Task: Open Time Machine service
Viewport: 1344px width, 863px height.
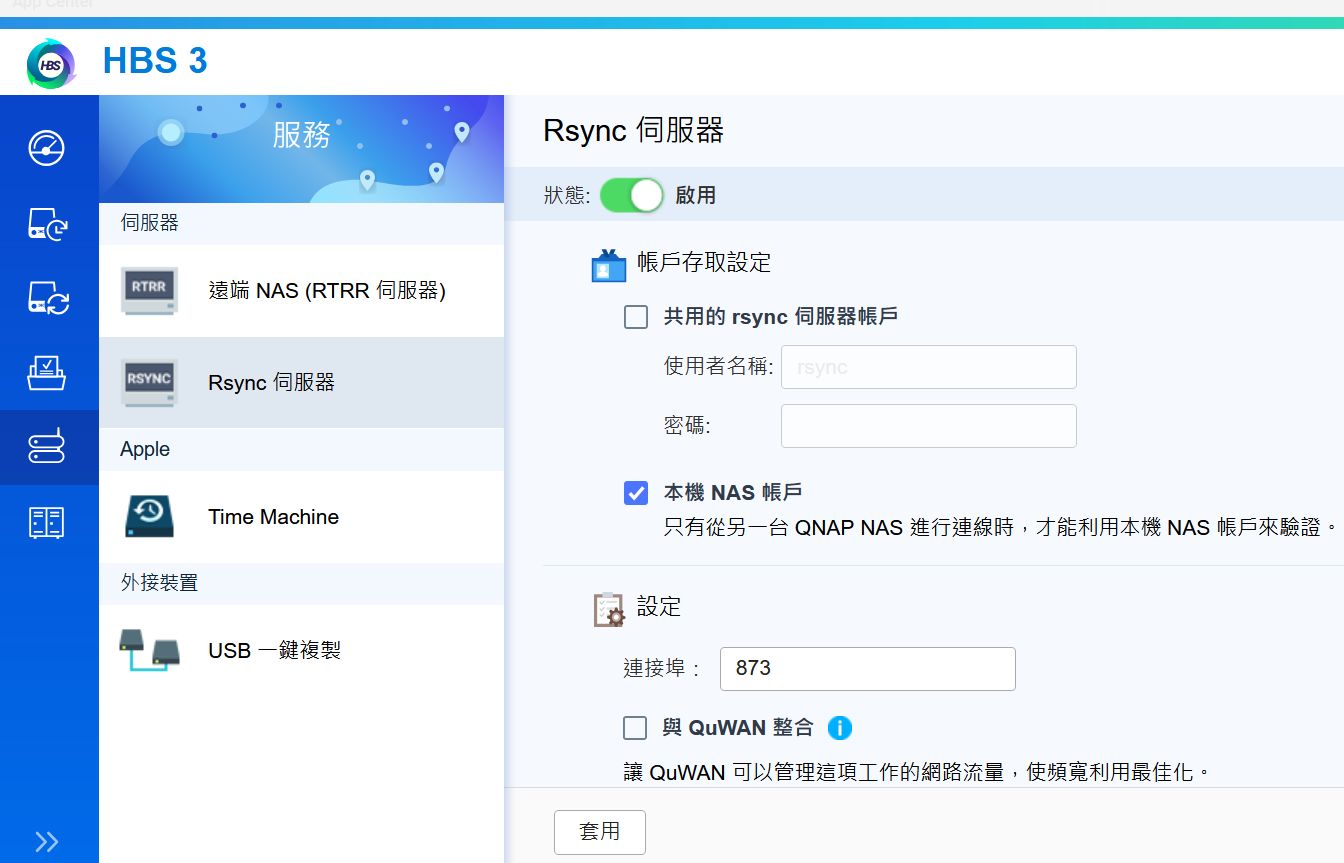Action: tap(301, 517)
